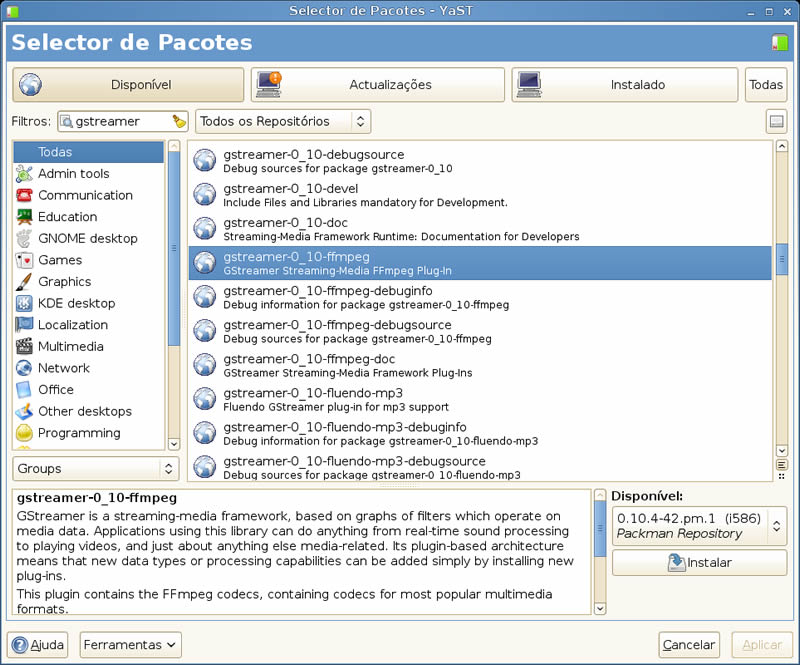The width and height of the screenshot is (800, 665).
Task: Open the Groups dropdown
Action: pos(95,468)
